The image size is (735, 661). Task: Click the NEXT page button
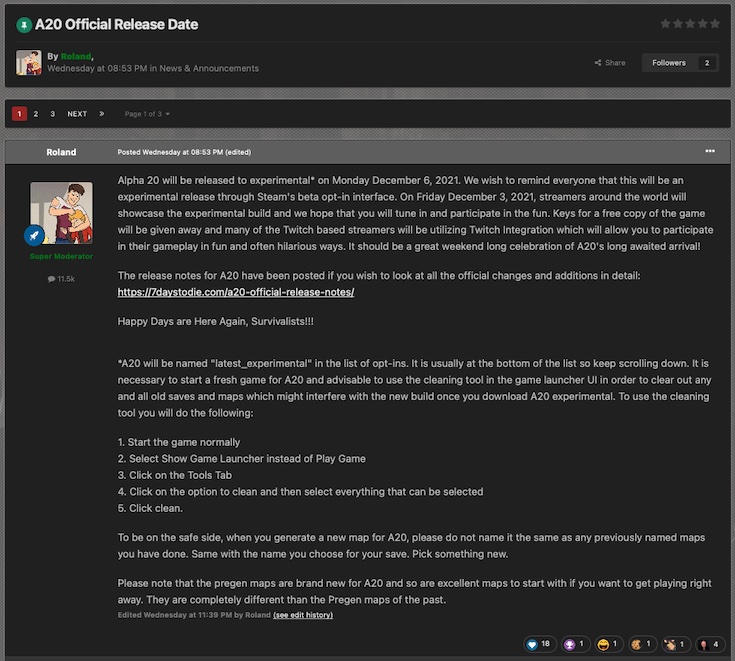(77, 114)
